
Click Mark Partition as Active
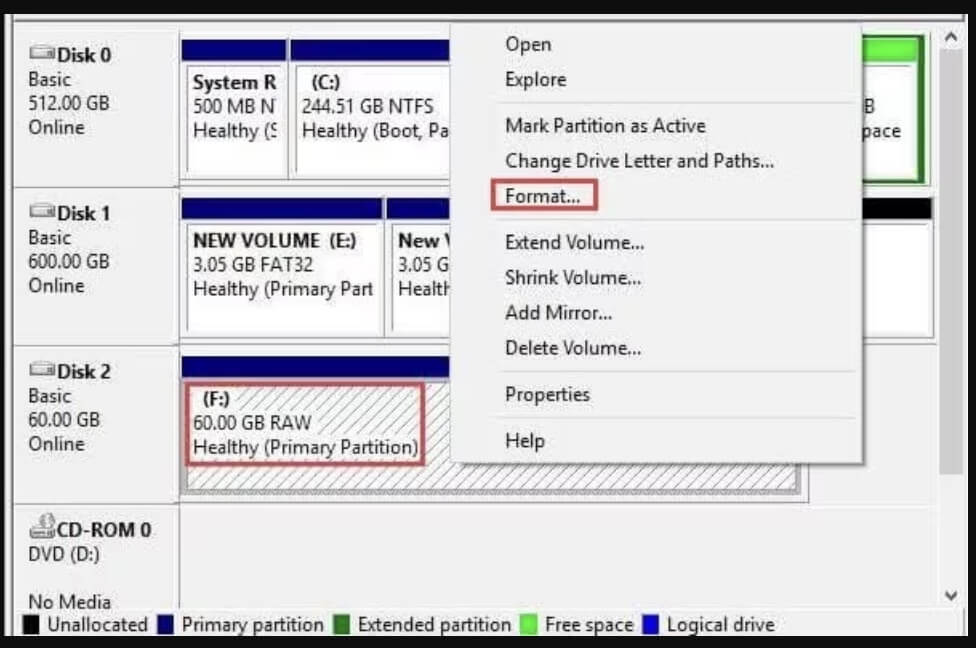pyautogui.click(x=604, y=126)
